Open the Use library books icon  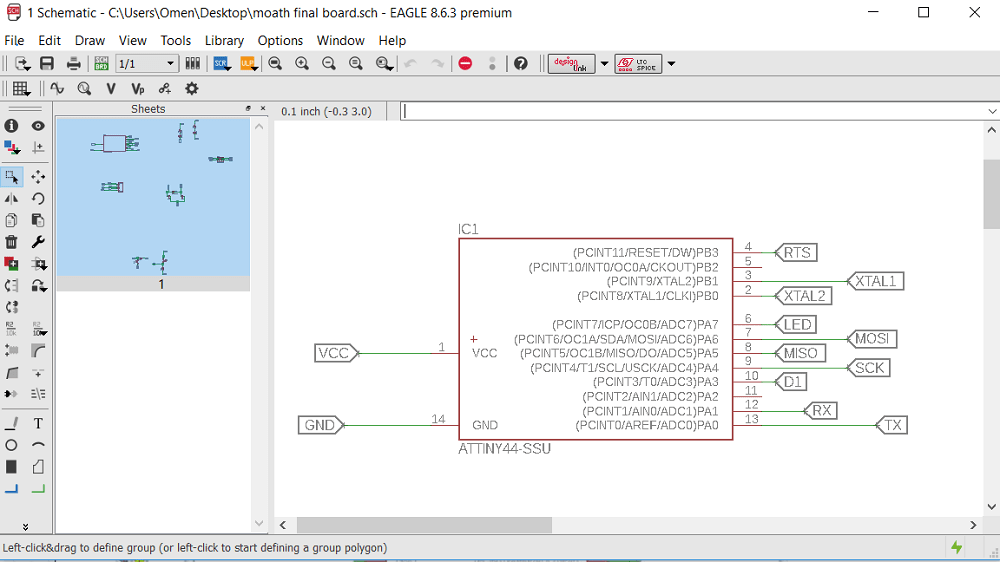(x=193, y=64)
